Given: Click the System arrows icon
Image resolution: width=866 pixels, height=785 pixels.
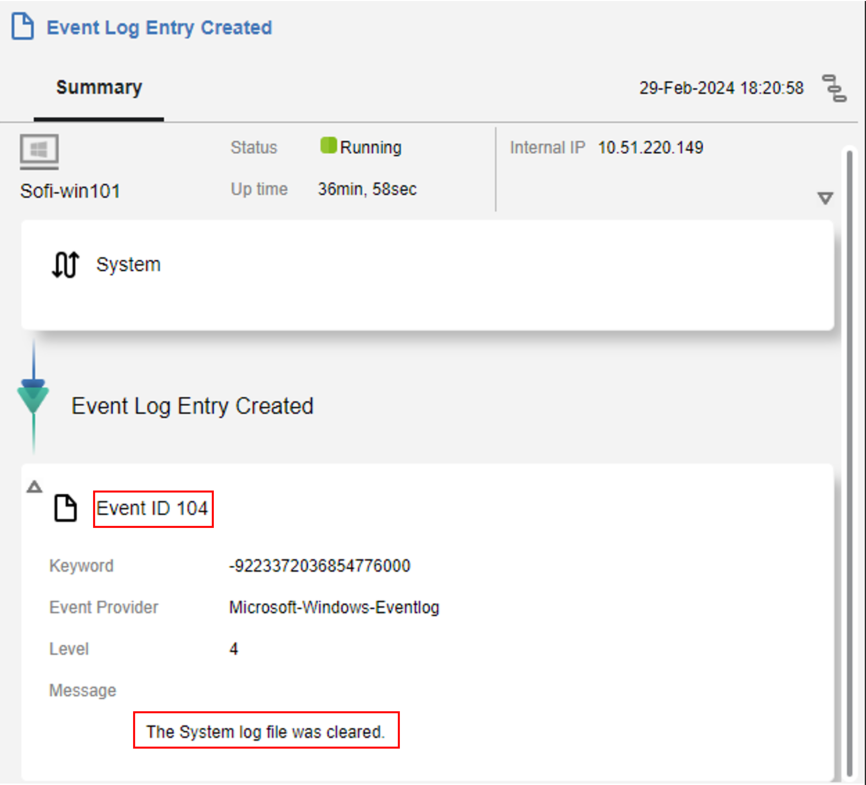Looking at the screenshot, I should 66,265.
